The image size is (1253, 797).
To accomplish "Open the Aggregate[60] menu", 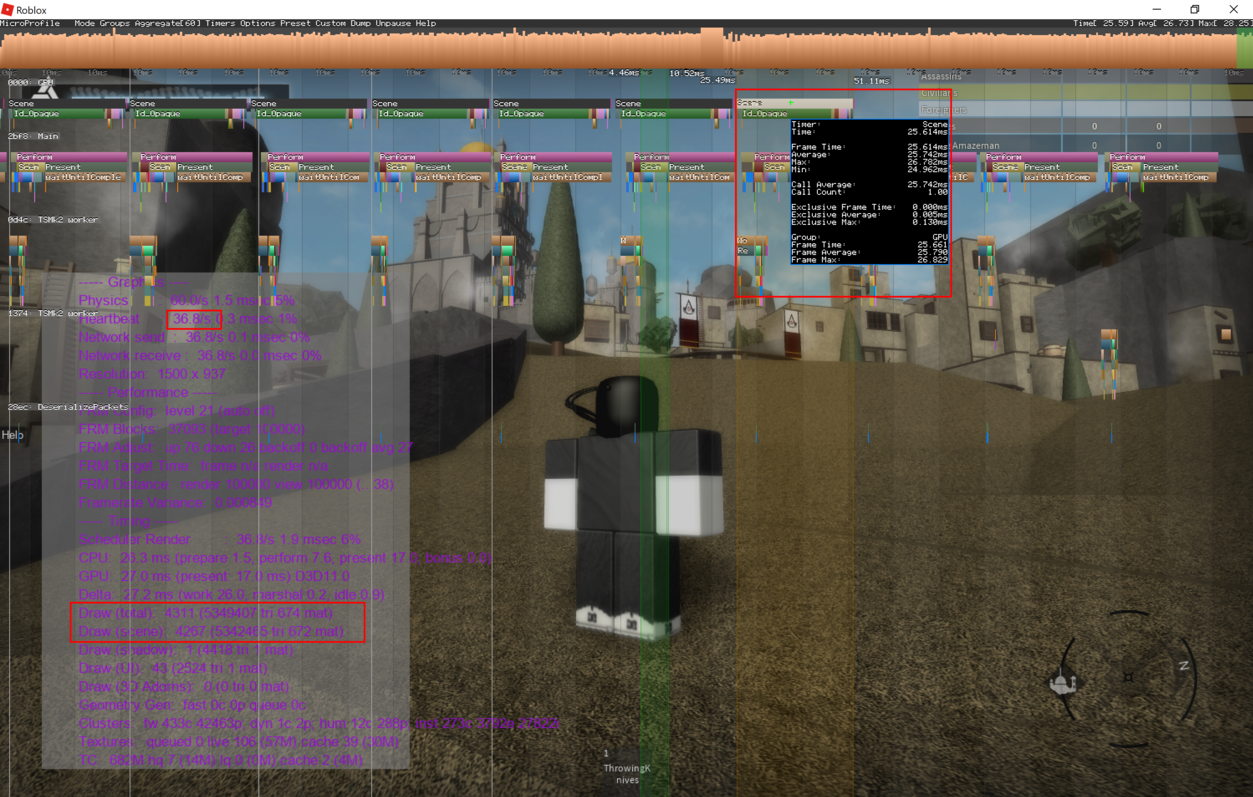I will [167, 23].
